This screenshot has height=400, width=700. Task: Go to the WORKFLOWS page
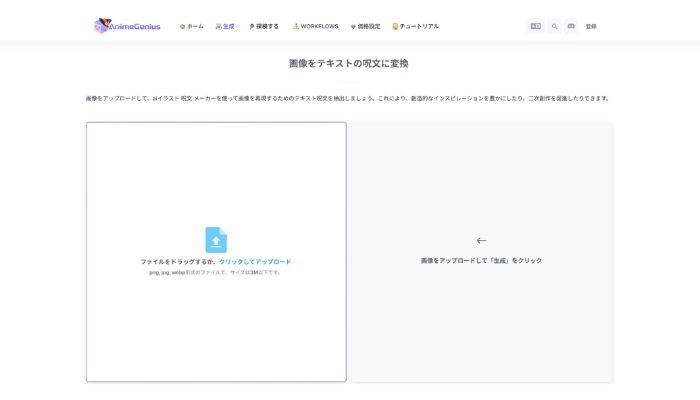coord(319,26)
